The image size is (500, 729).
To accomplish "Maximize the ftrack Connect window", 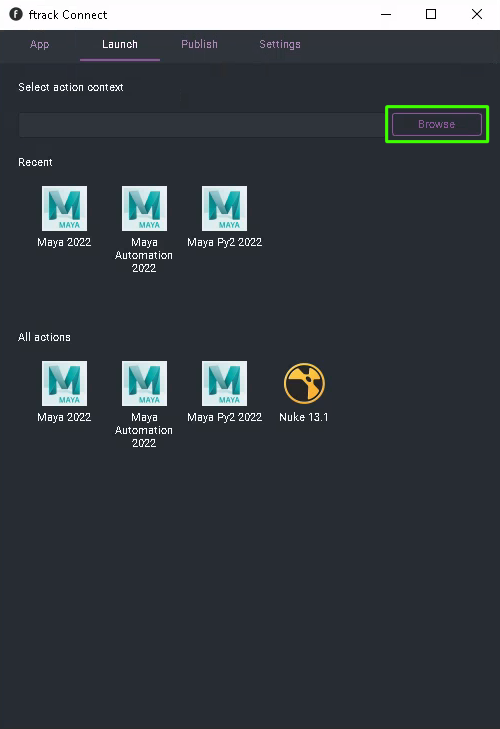I will pos(431,14).
